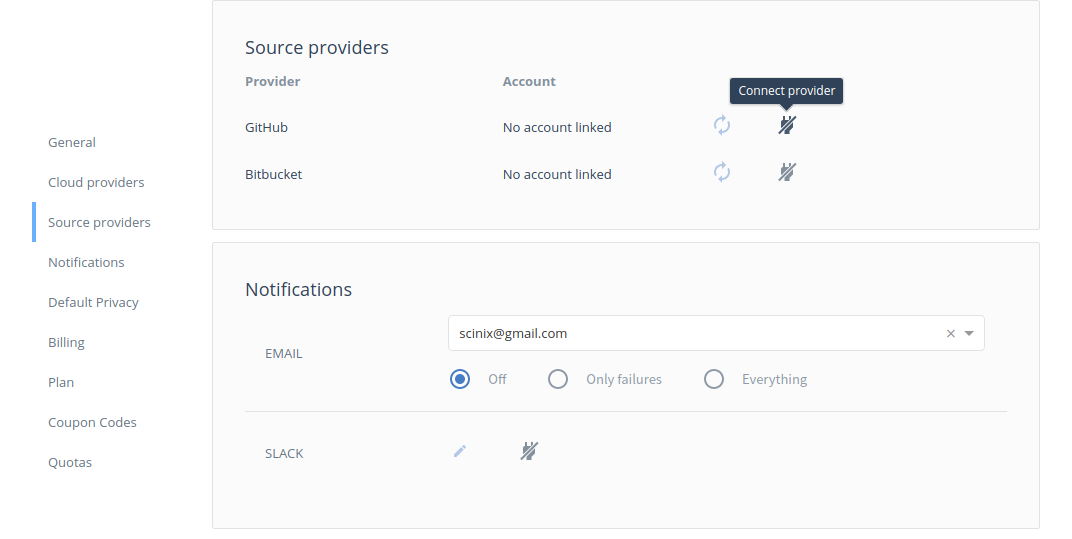Select the Off email notification option
Image resolution: width=1072 pixels, height=539 pixels.
tap(460, 379)
